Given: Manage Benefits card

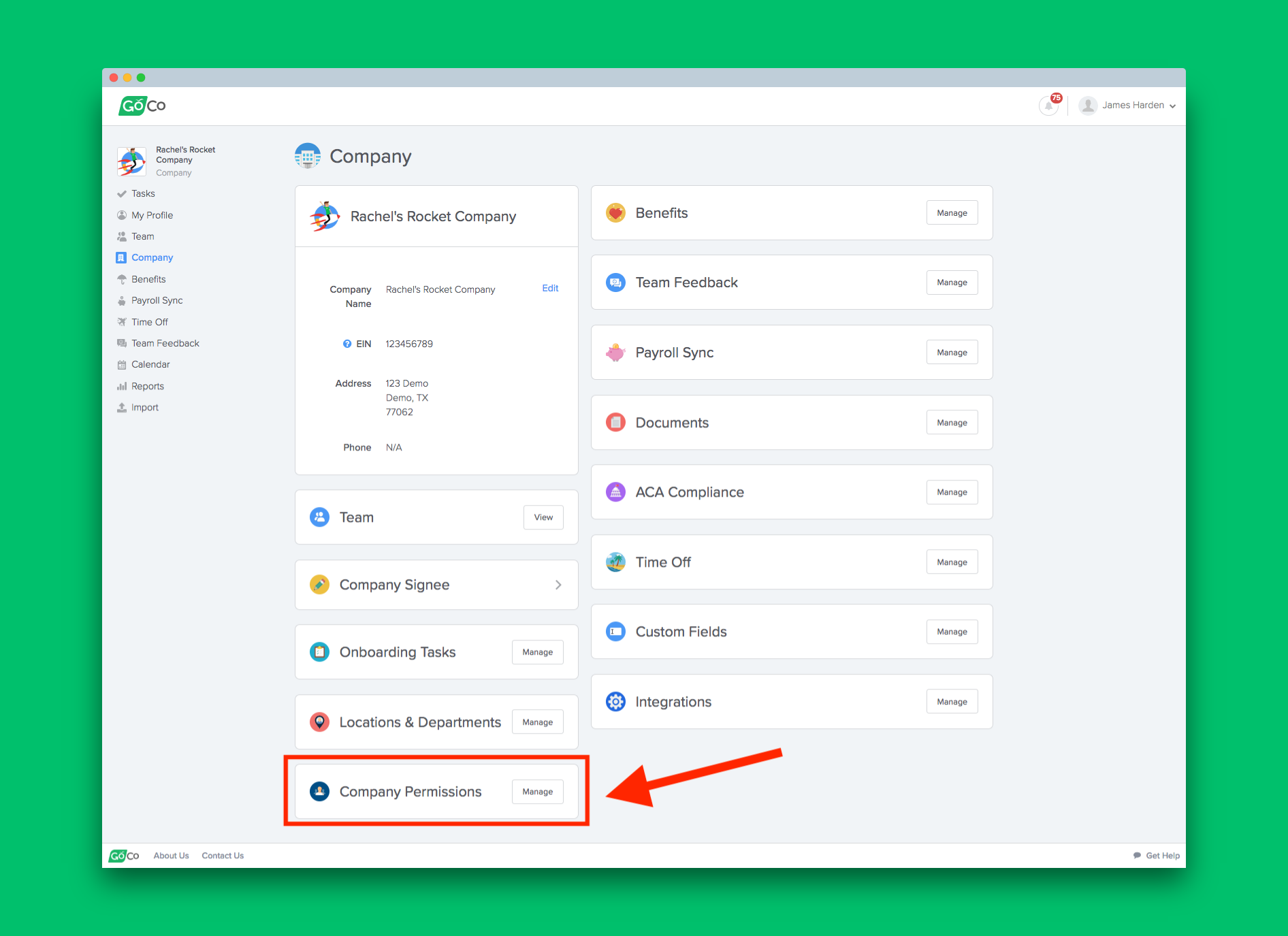Looking at the screenshot, I should pyautogui.click(x=952, y=213).
